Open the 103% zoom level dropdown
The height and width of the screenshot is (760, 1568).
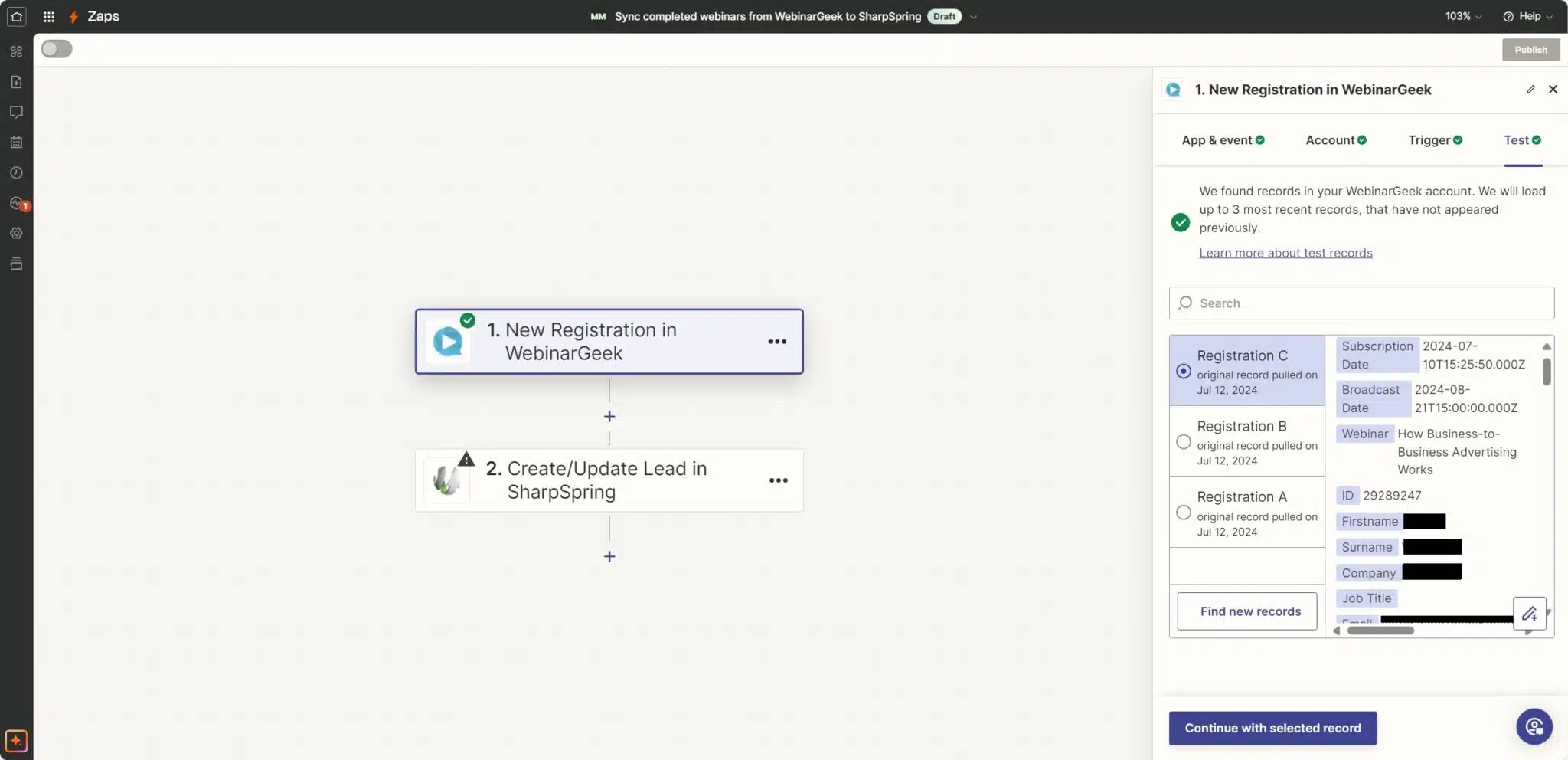(1463, 16)
